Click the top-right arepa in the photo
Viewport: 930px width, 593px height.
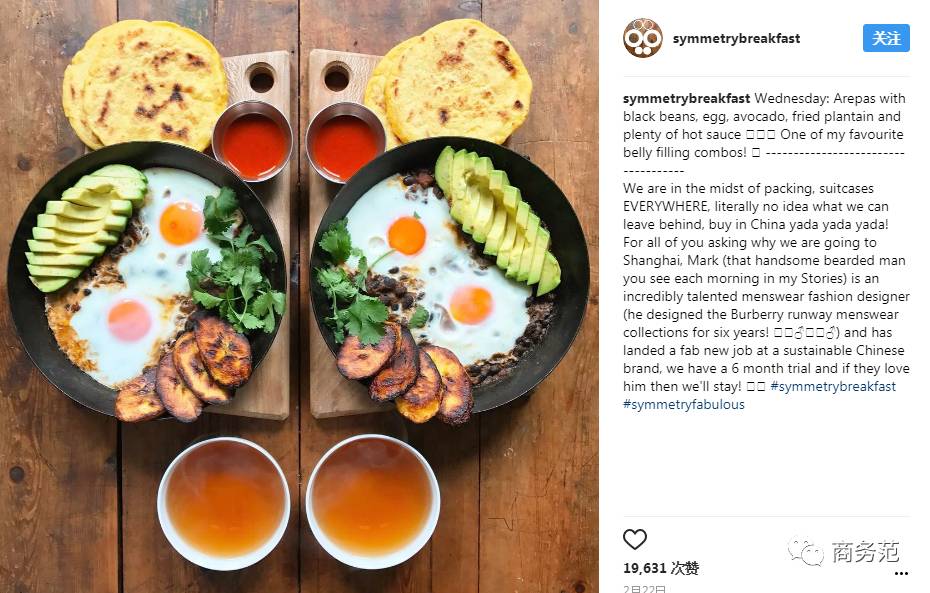[449, 82]
